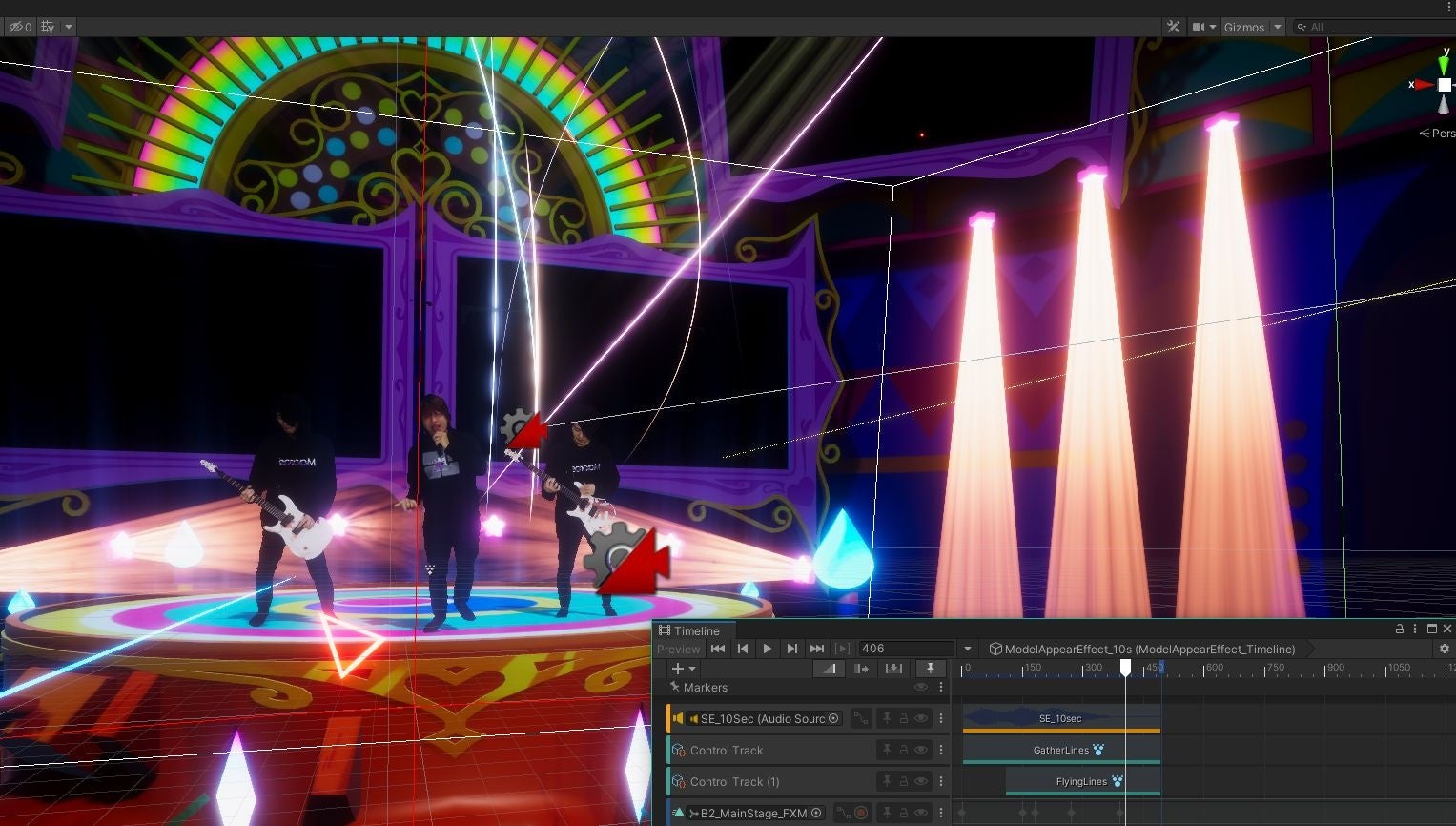Enable the Ripple edit mode icon

[861, 669]
